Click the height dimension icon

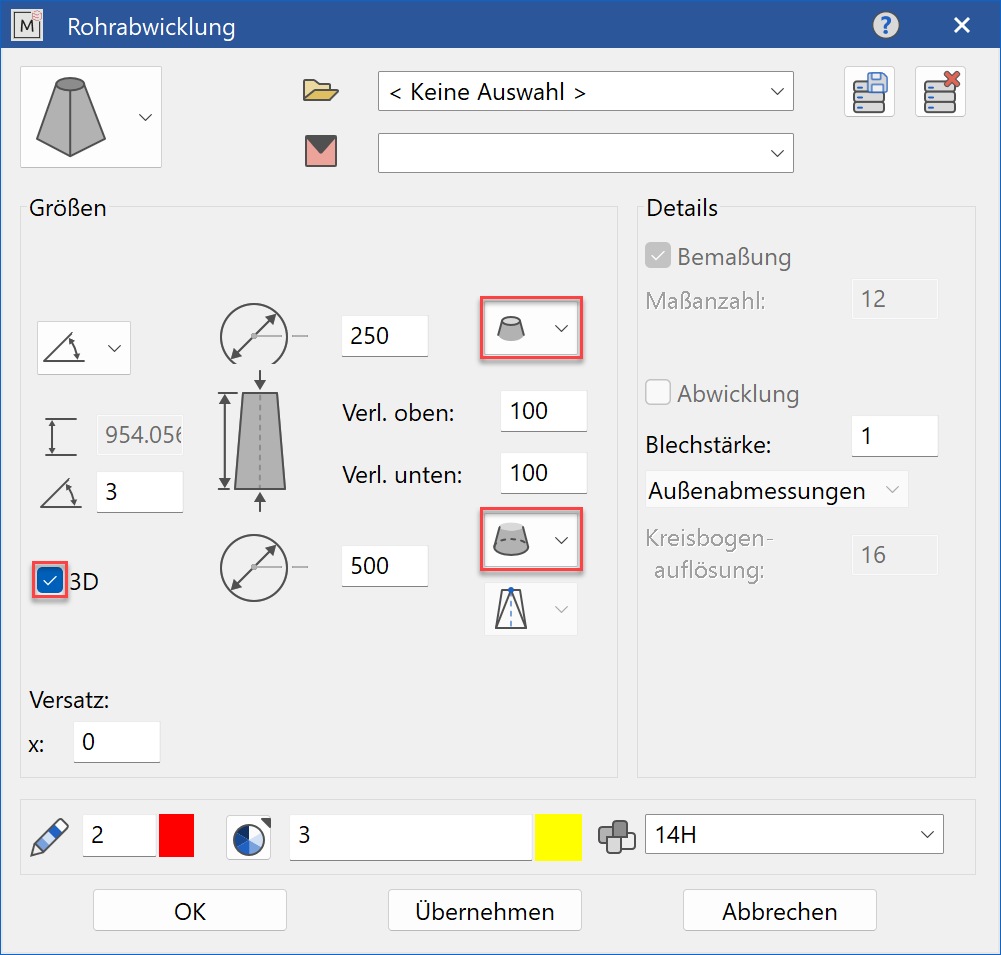pos(61,437)
